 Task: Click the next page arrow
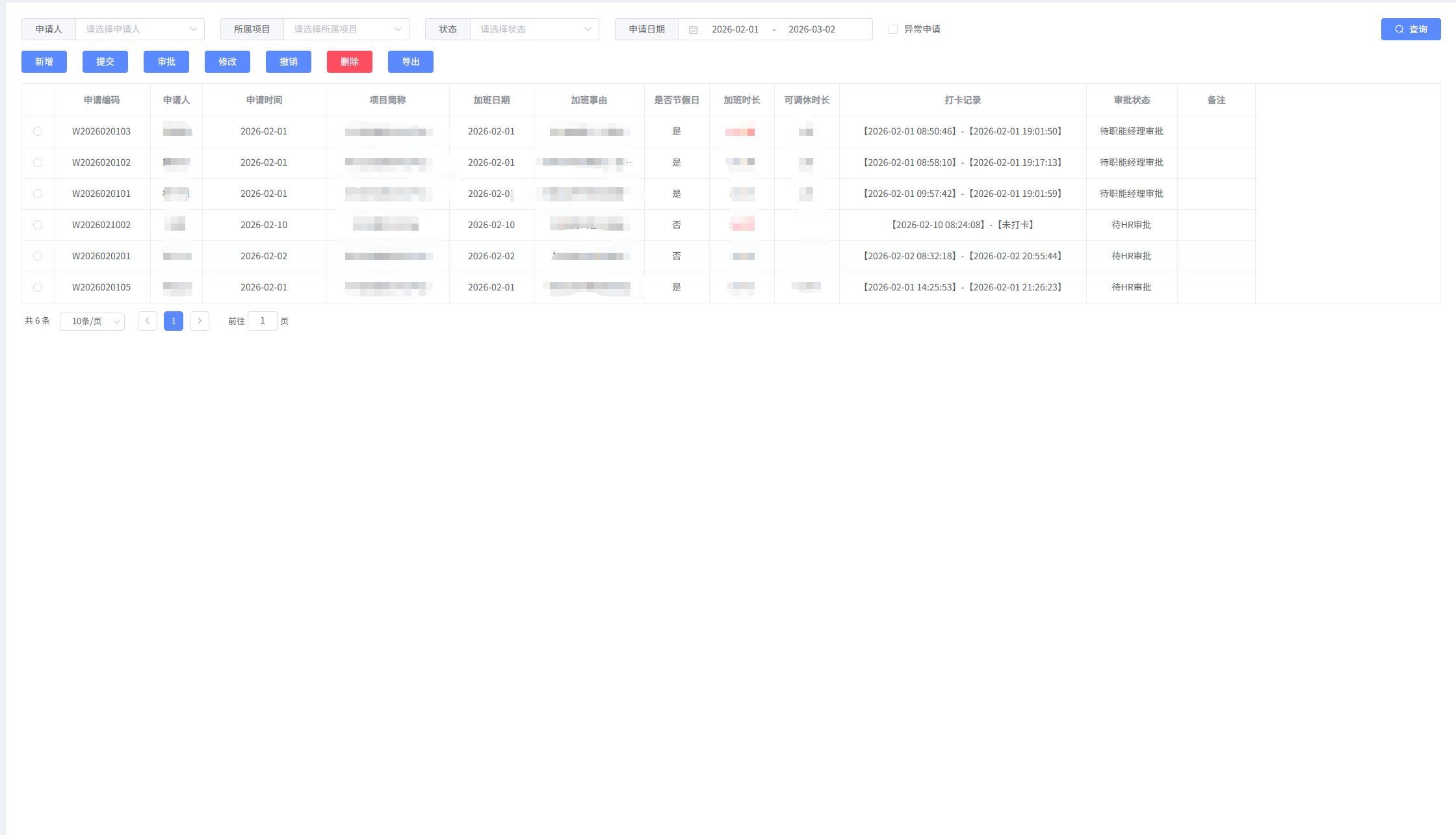pyautogui.click(x=200, y=321)
